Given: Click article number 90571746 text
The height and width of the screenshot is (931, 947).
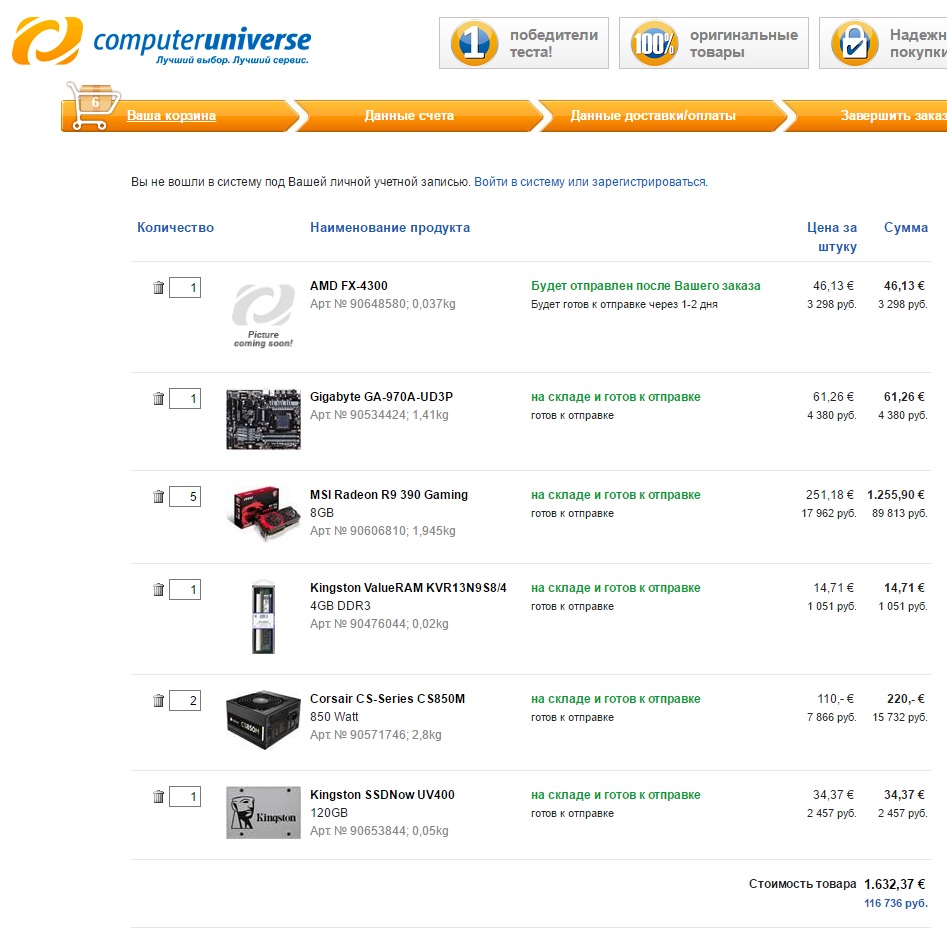Looking at the screenshot, I should [376, 735].
